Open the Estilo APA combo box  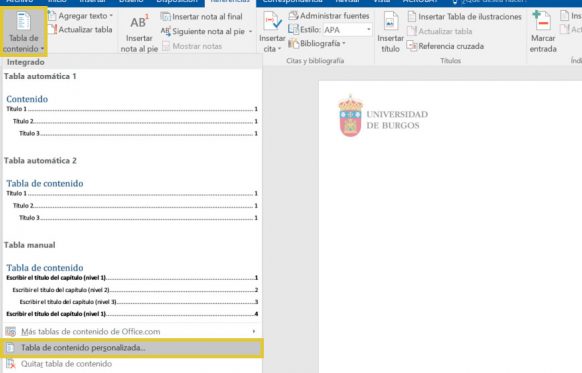coord(347,30)
